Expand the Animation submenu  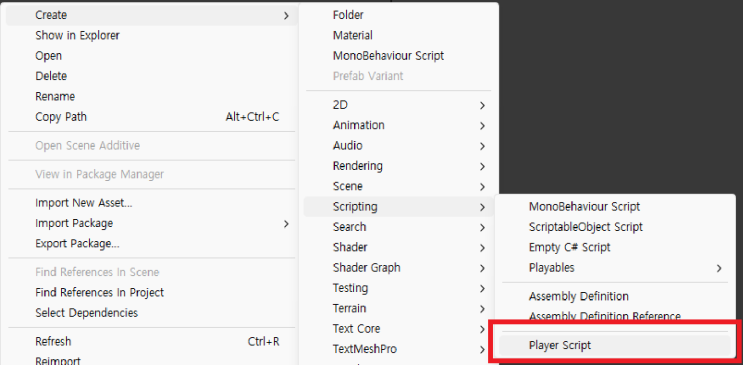click(398, 126)
